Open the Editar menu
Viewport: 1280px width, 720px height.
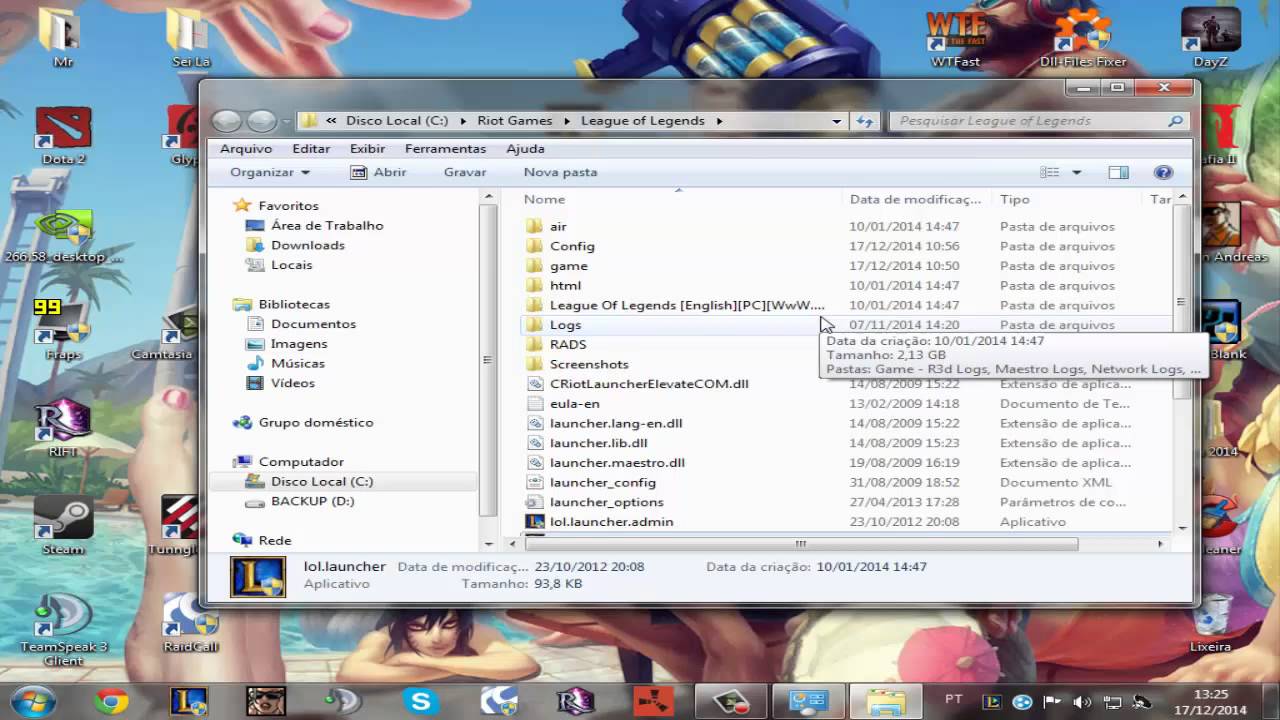pyautogui.click(x=311, y=148)
